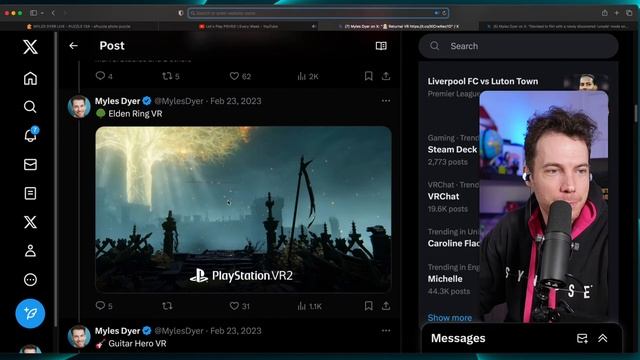The height and width of the screenshot is (360, 640).
Task: Open the VRChat trending topic
Action: (x=443, y=196)
